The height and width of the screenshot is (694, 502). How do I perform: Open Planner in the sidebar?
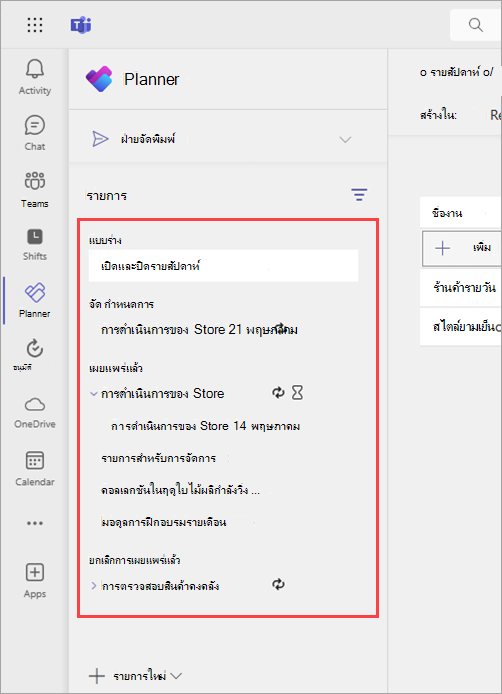[x=35, y=300]
